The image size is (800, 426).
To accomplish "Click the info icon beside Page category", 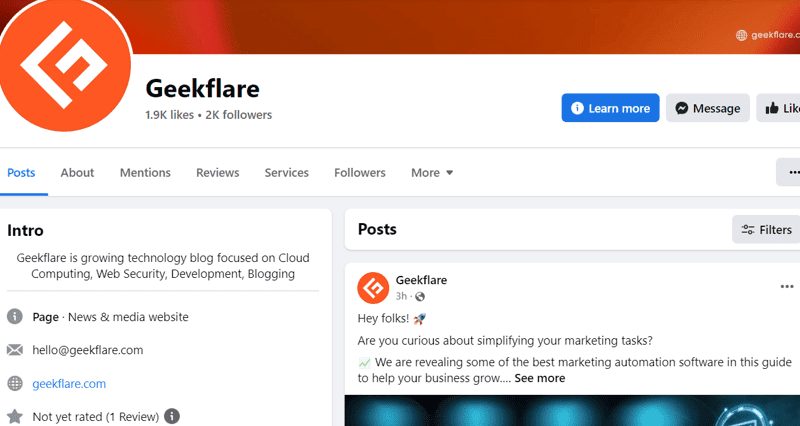I will (x=15, y=317).
